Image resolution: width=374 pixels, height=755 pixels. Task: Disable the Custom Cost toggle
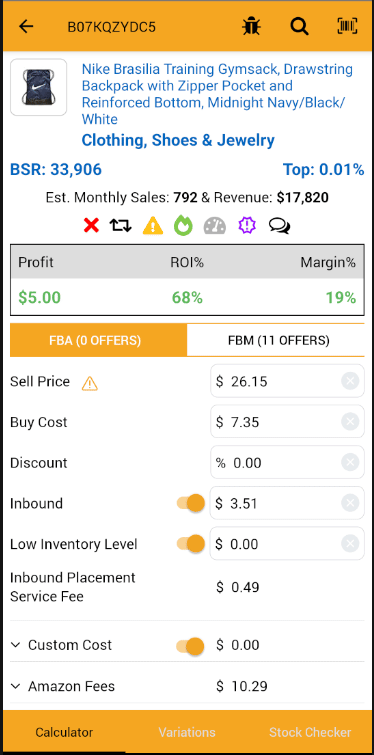(x=191, y=646)
